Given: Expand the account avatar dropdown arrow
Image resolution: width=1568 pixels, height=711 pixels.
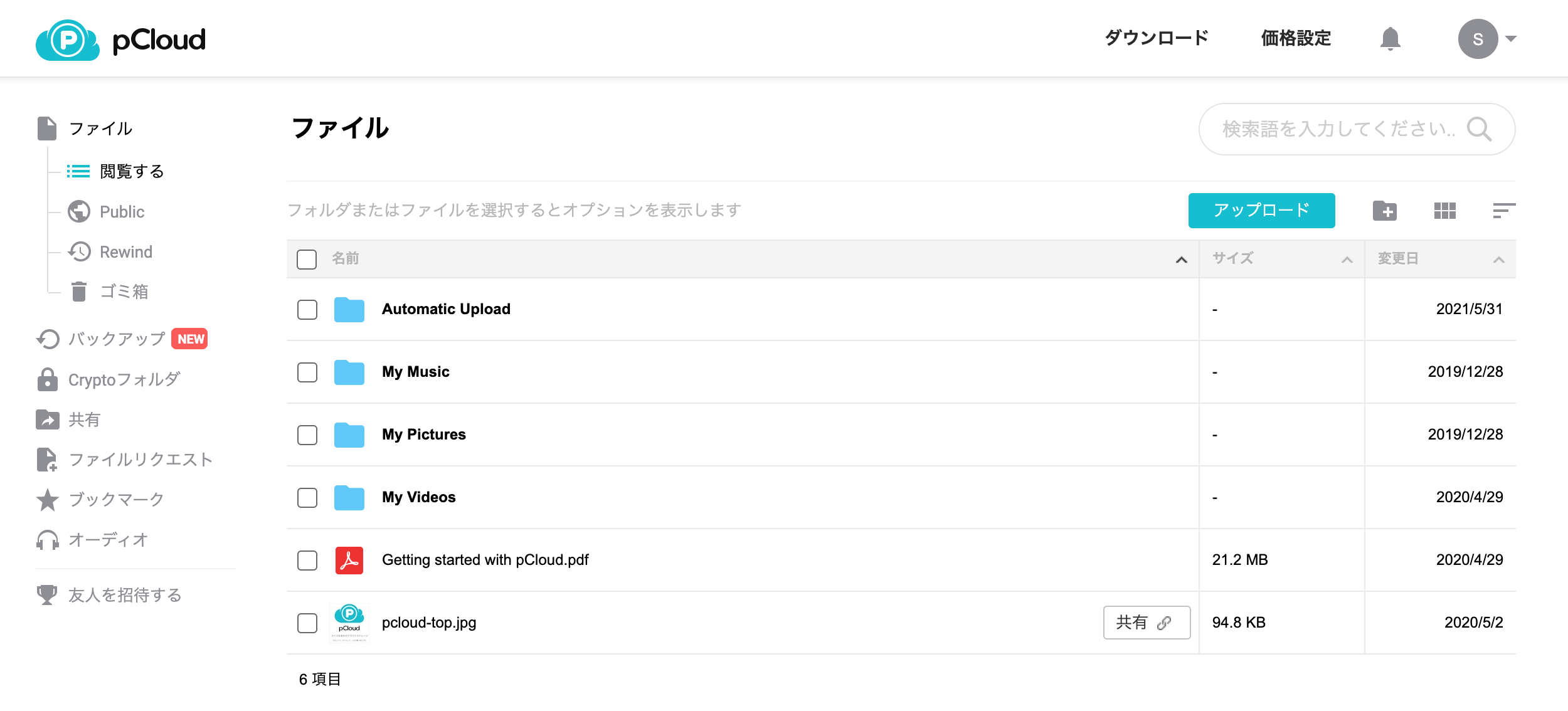Looking at the screenshot, I should coord(1511,39).
